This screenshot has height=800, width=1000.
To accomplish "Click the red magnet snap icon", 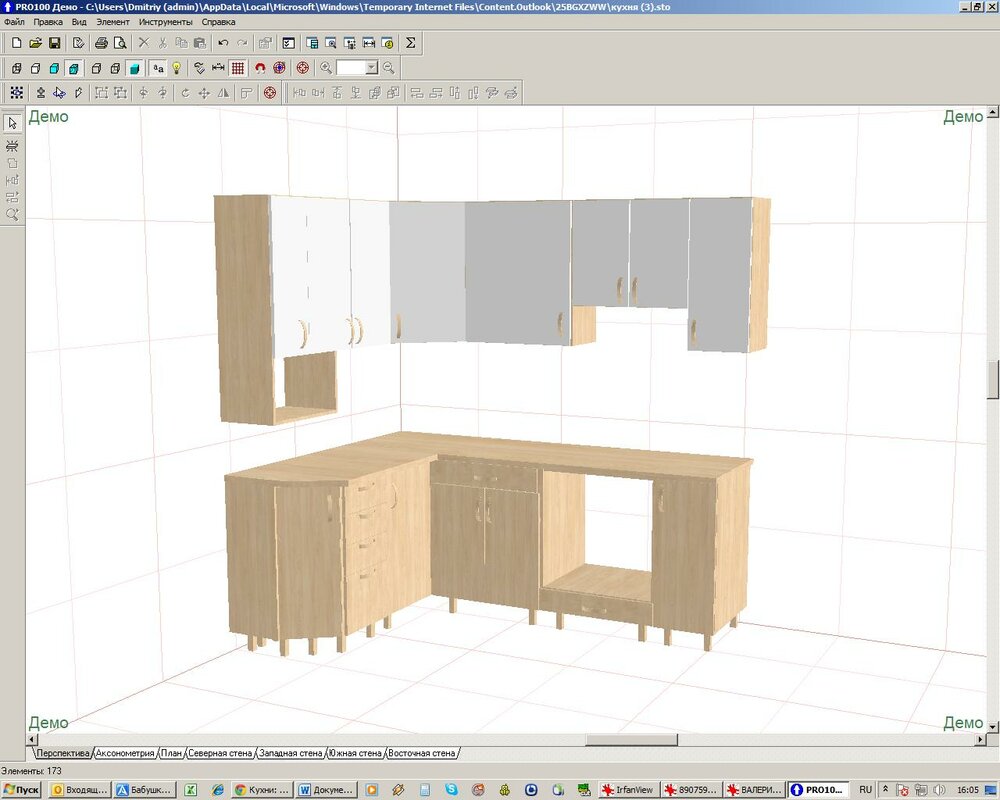I will [x=260, y=68].
